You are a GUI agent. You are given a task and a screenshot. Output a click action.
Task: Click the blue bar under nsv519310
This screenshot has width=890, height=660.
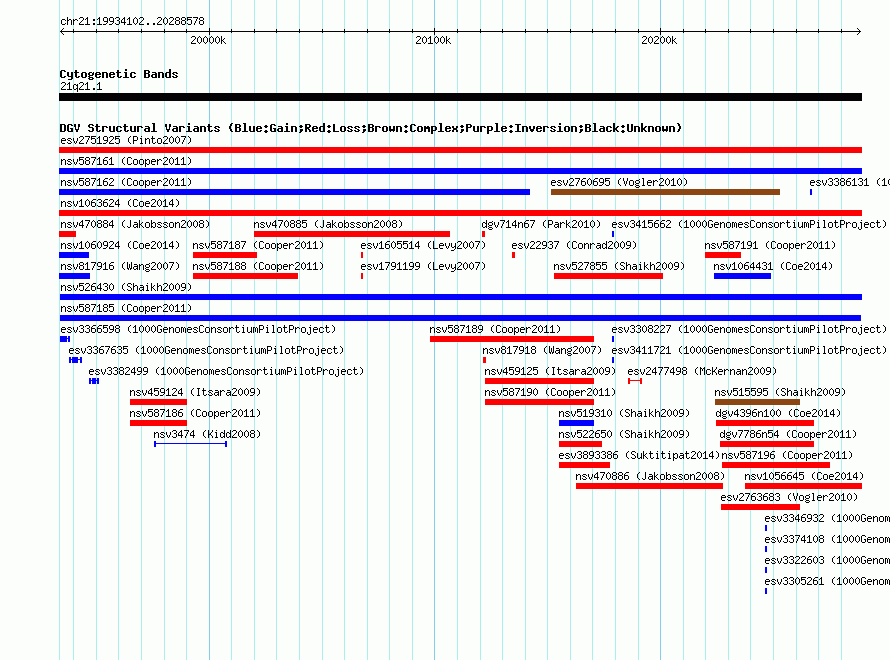tap(576, 423)
